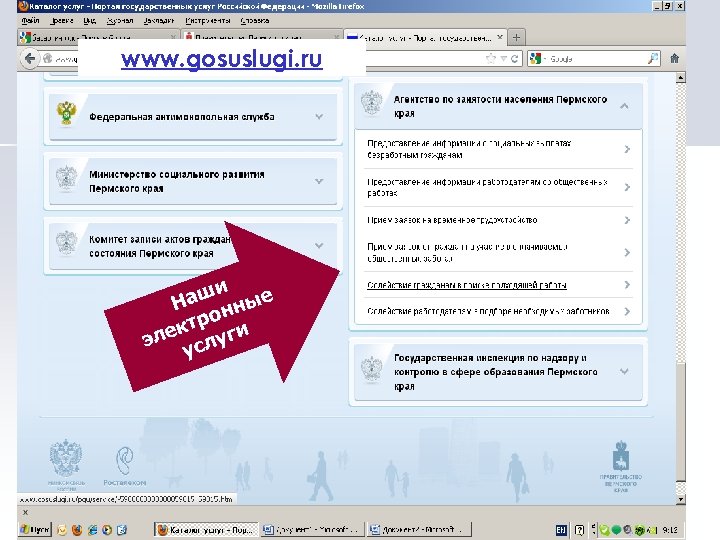Show the address bar history dropdown arrow

504,59
